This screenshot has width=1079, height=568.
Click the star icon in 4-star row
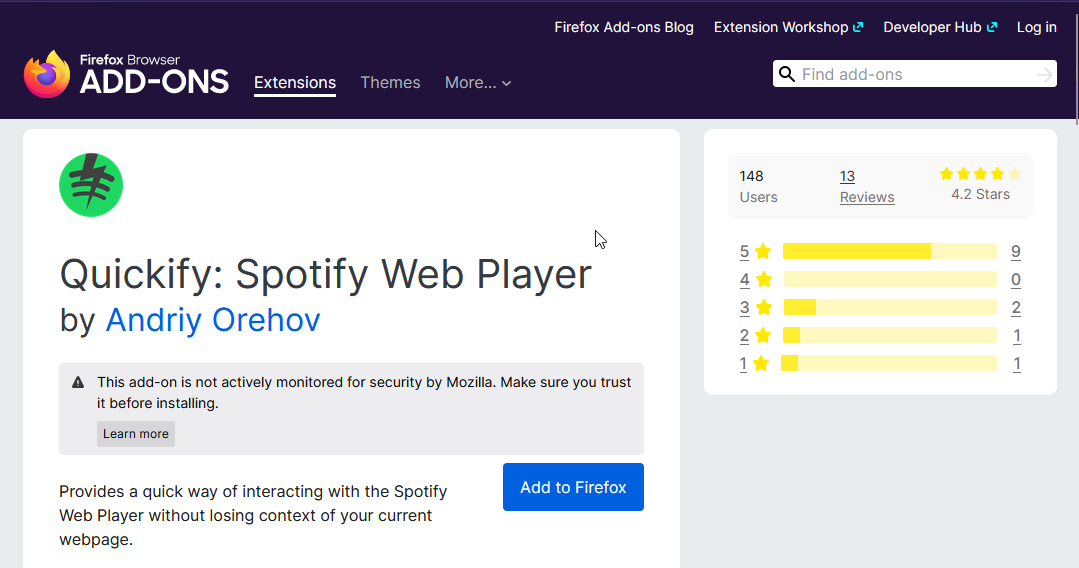764,280
